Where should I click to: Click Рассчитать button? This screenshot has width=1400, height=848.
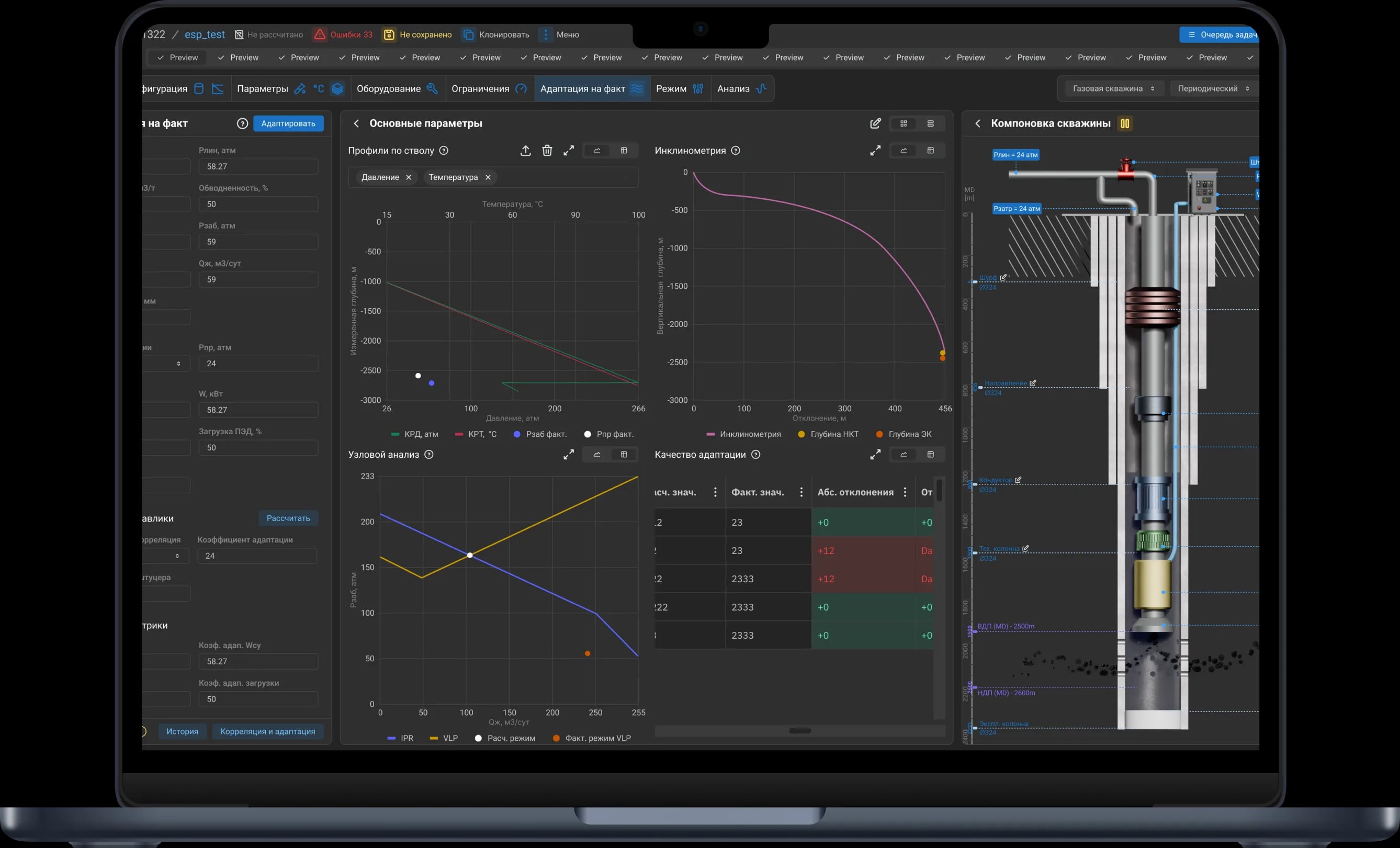point(289,518)
